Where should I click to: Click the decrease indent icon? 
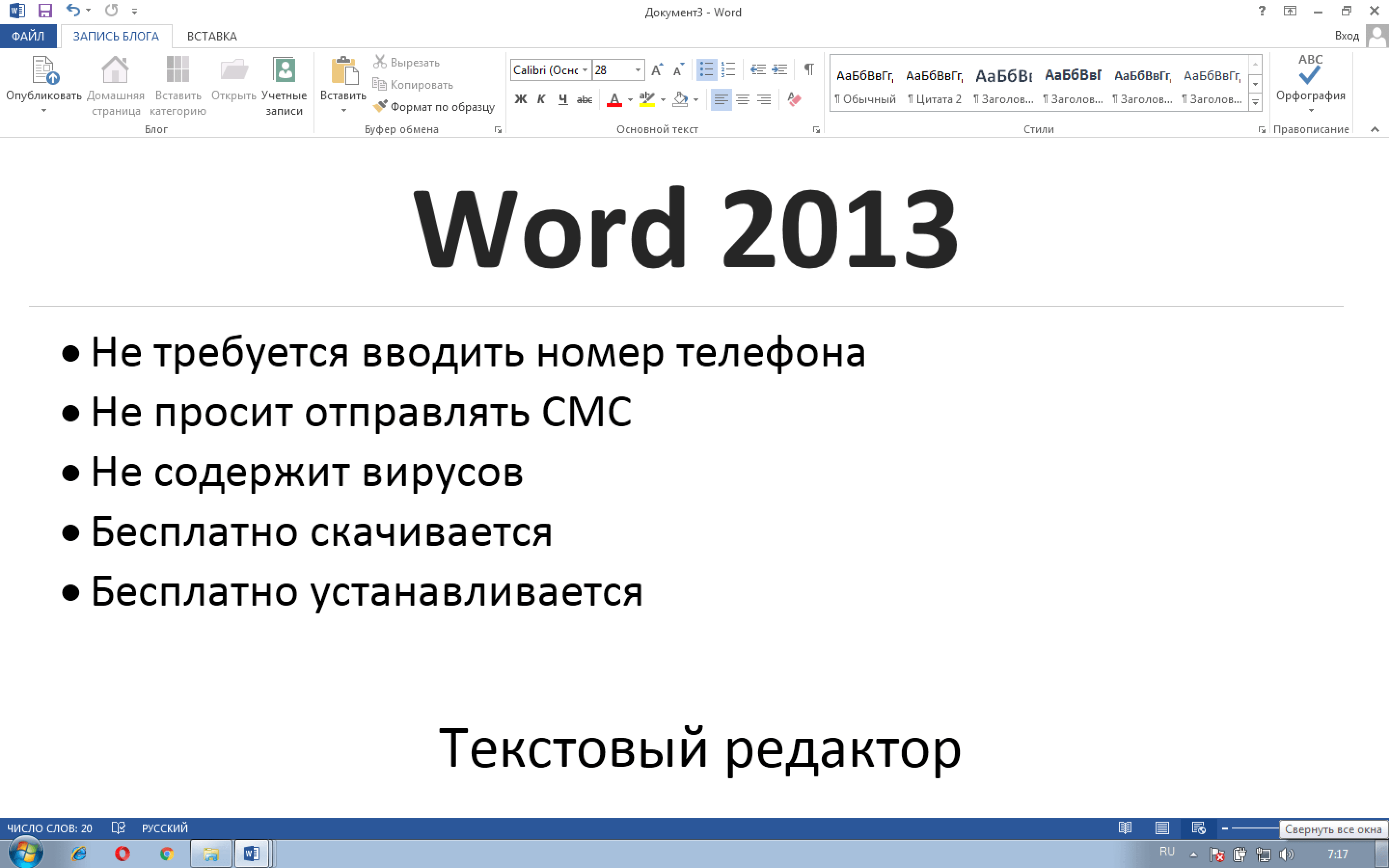coord(758,70)
